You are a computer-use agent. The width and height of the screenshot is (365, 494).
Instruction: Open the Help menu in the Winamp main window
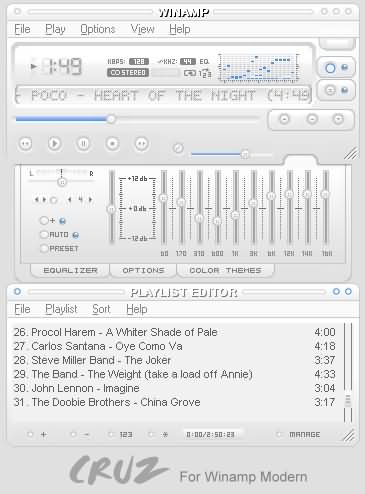click(180, 29)
